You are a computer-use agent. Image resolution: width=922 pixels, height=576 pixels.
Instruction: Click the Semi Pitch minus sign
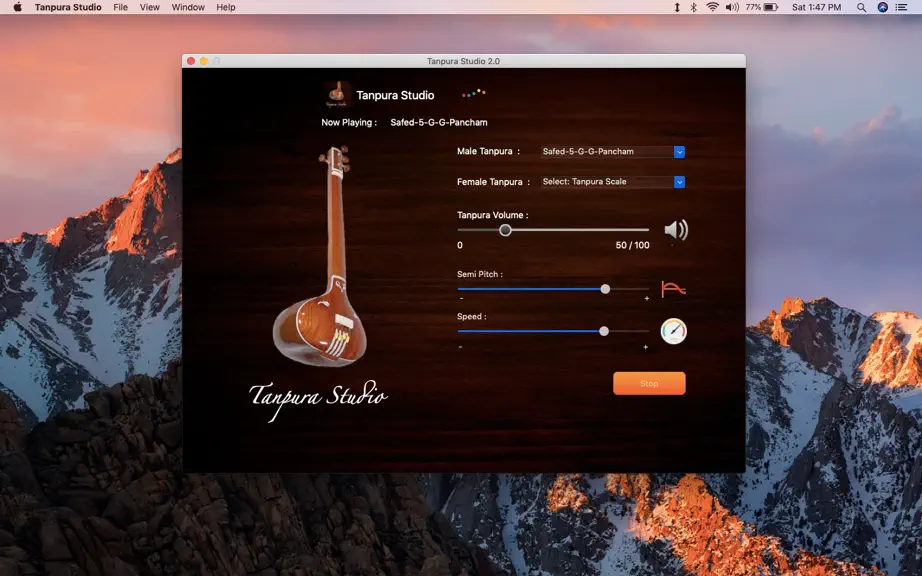point(461,299)
